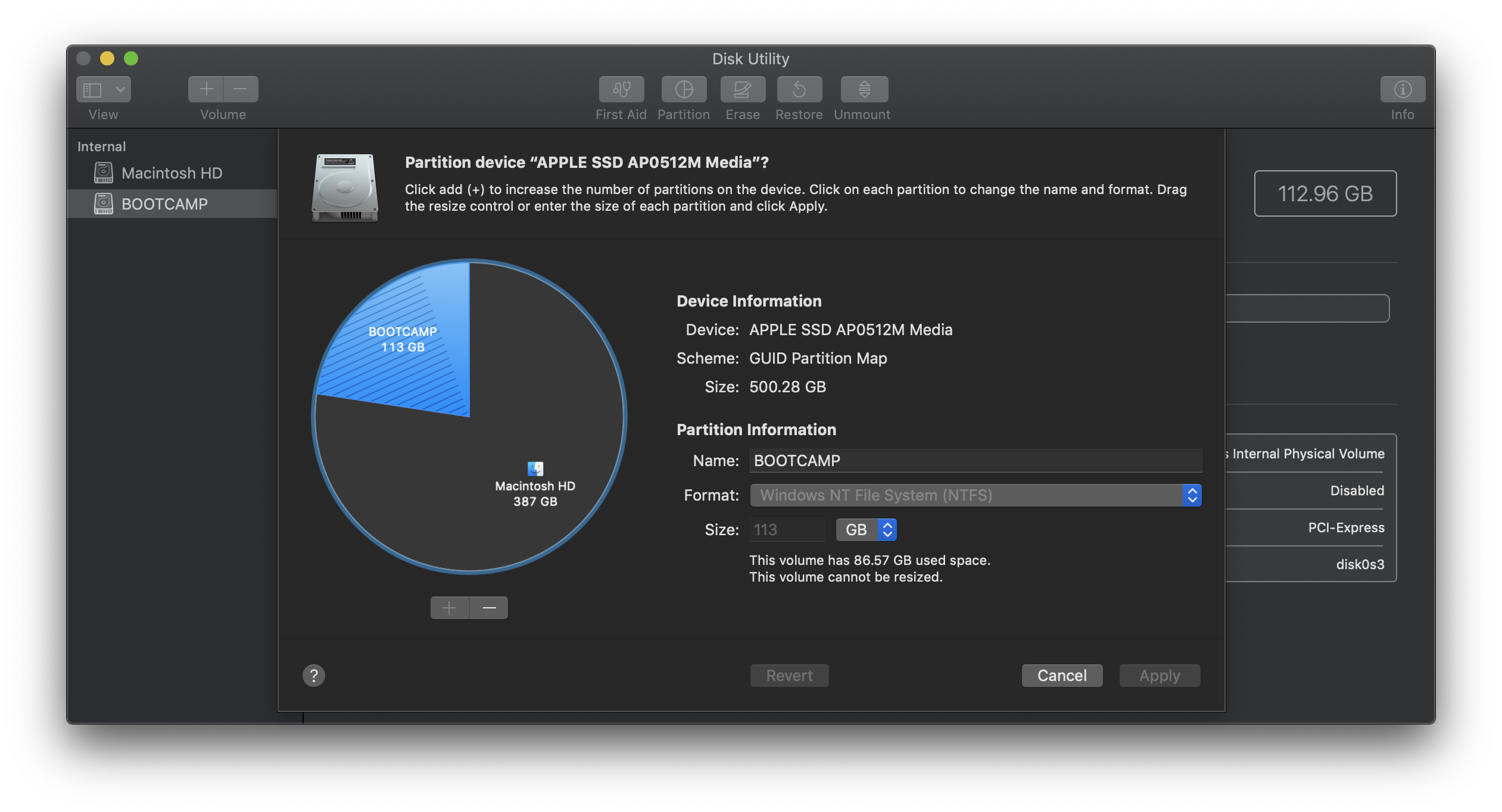Click the First Aid toolbar icon

(x=621, y=89)
